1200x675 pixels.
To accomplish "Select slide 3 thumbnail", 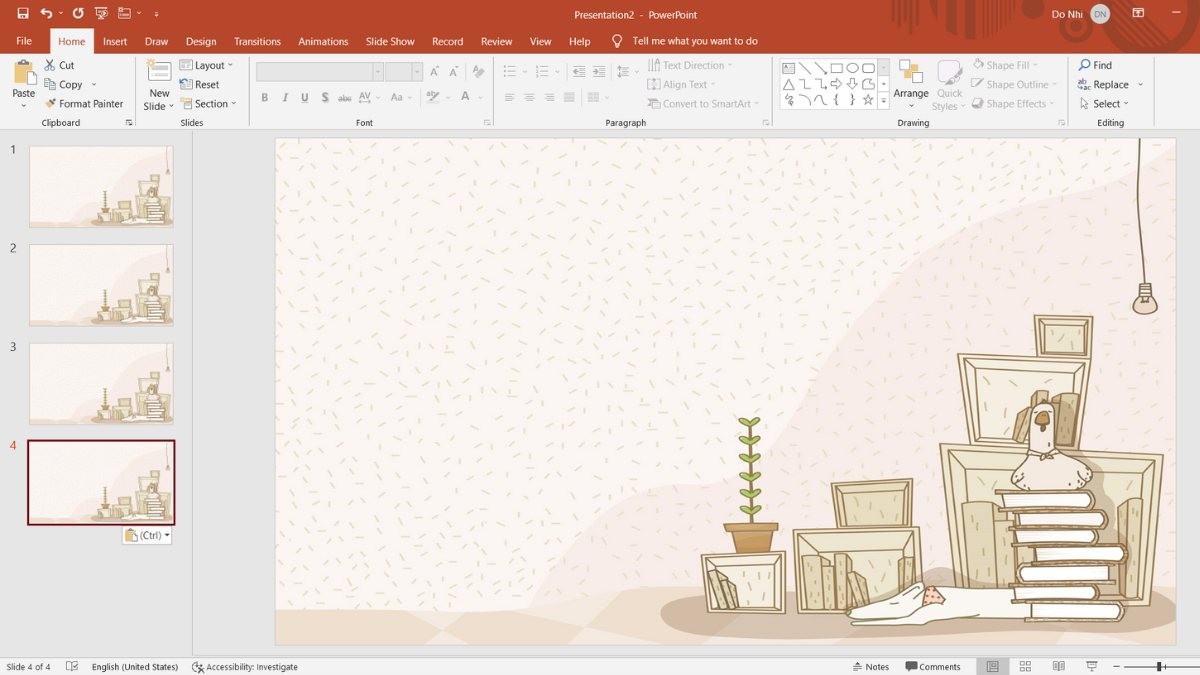I will pos(101,384).
